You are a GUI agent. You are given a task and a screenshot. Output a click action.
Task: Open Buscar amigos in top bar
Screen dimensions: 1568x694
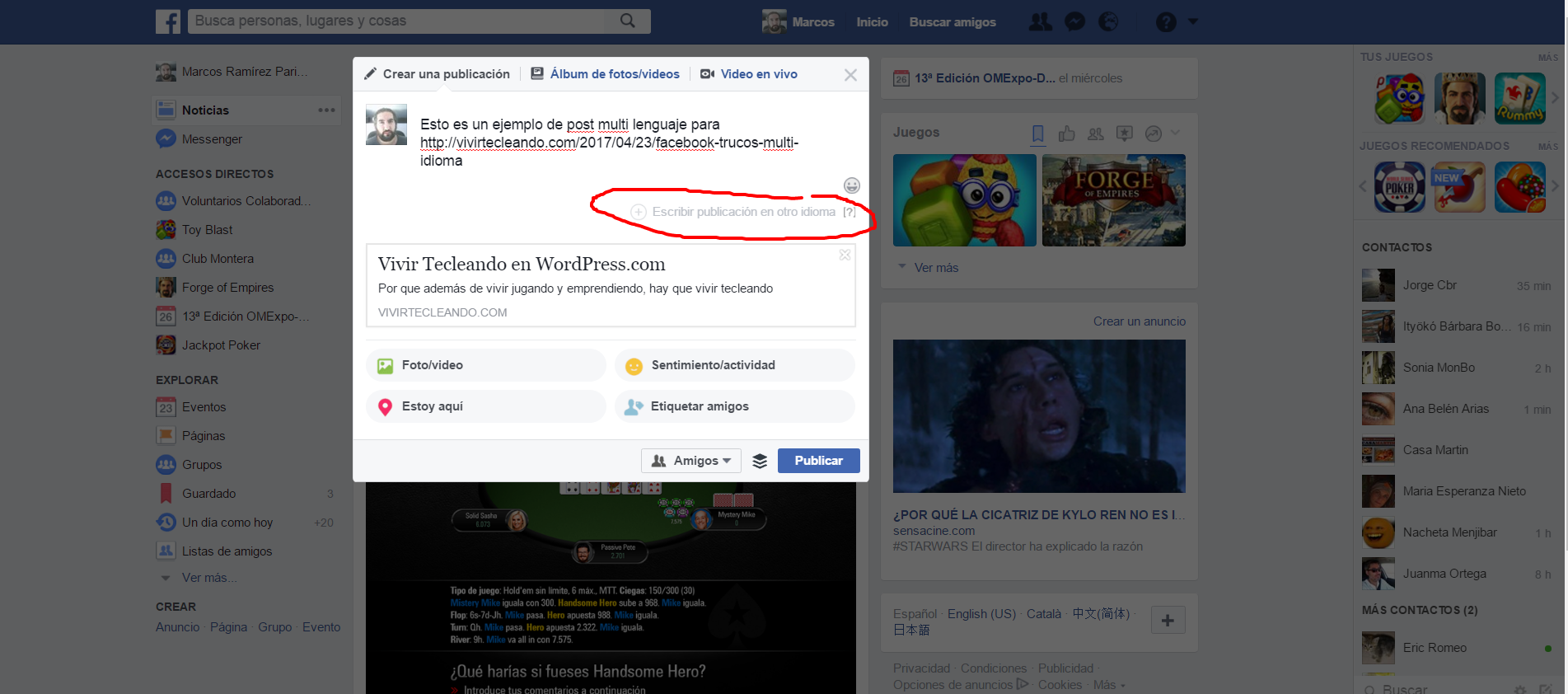953,22
